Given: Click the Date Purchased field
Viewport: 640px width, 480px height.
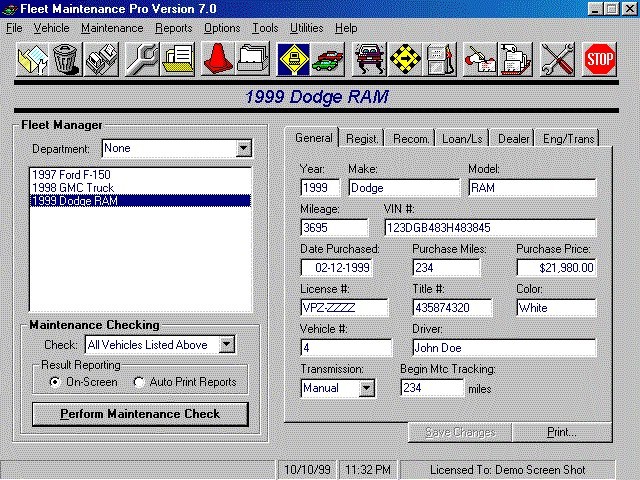Looking at the screenshot, I should click(x=337, y=268).
